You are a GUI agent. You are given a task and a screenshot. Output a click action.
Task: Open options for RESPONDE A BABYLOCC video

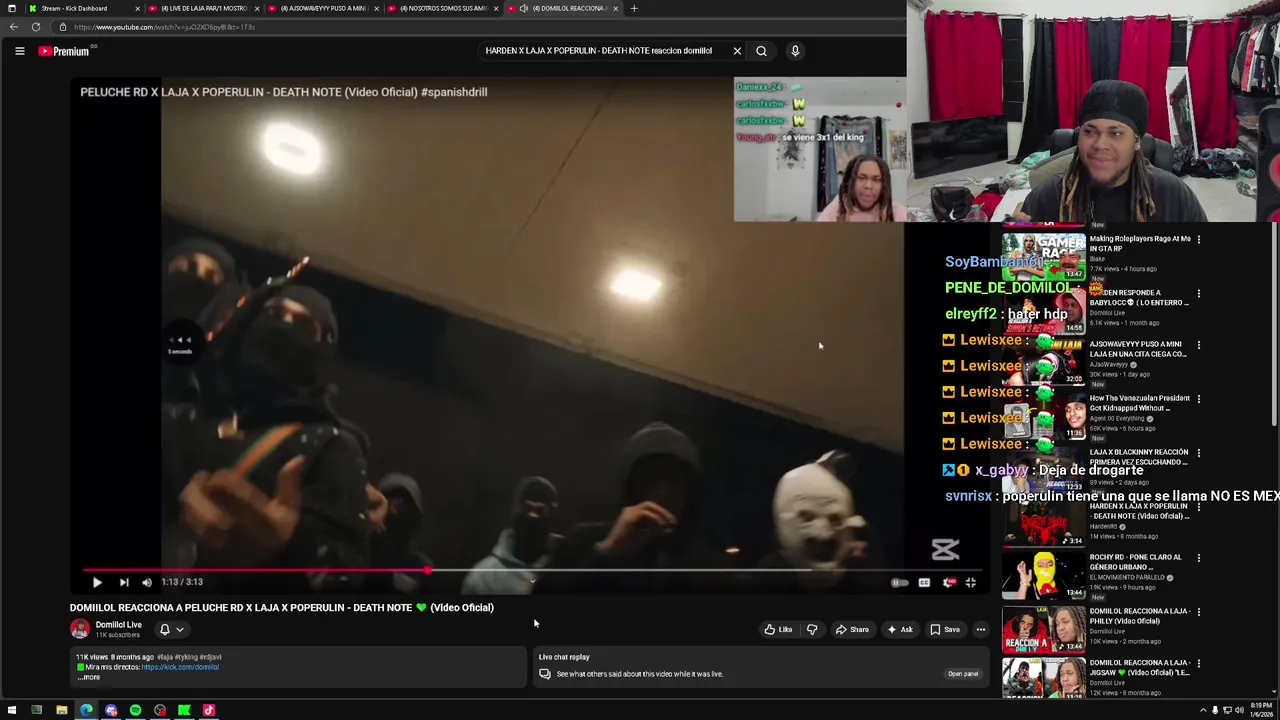point(1198,293)
